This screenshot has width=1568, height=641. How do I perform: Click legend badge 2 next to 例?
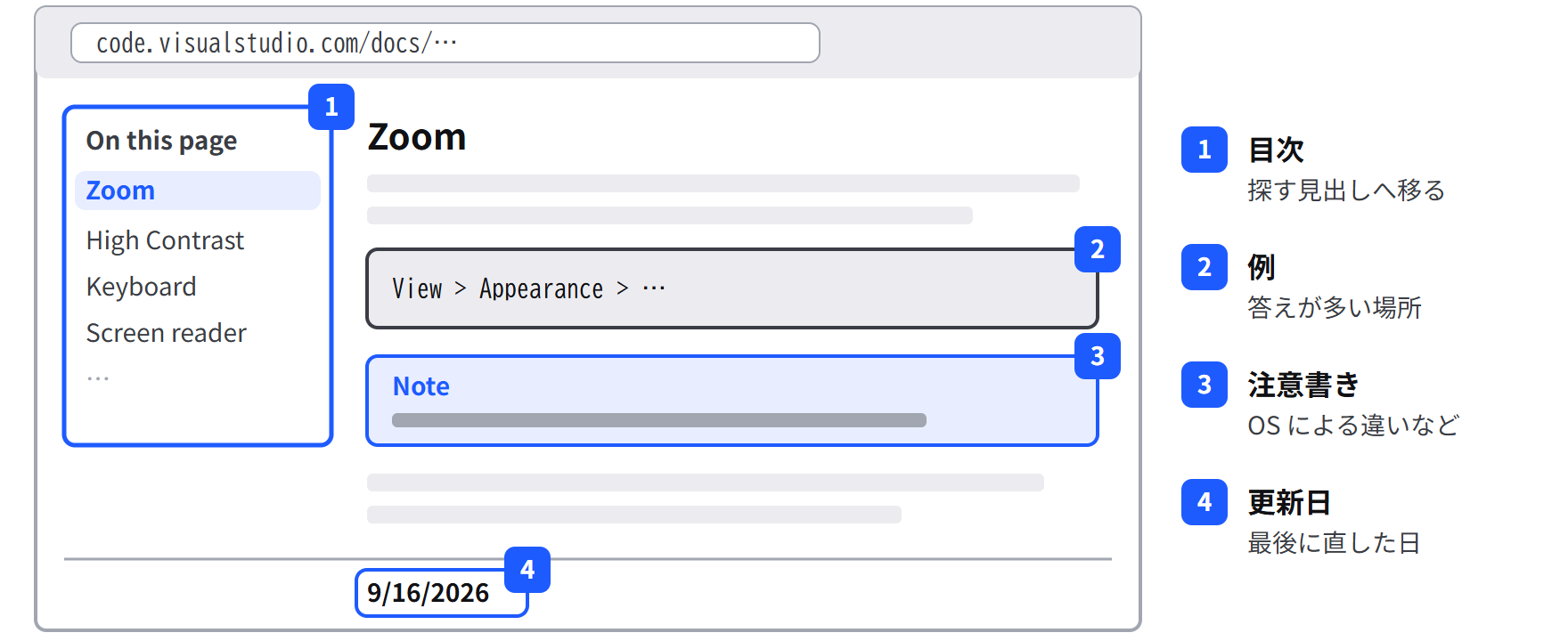[x=1205, y=267]
